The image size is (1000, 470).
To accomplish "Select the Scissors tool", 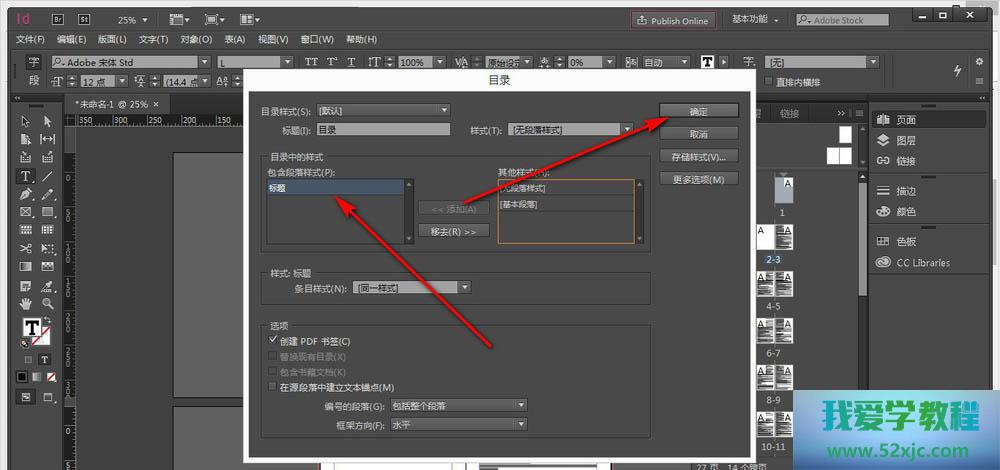I will [26, 248].
